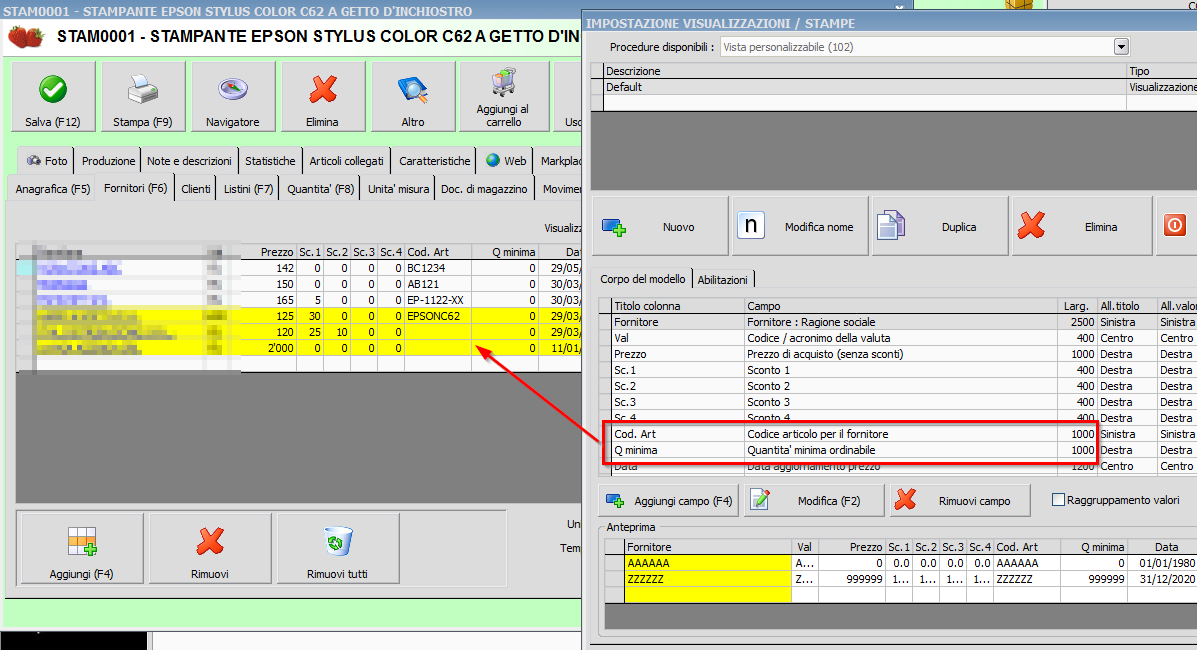
Task: Click the red X Rimuovi icon
Action: pos(210,542)
